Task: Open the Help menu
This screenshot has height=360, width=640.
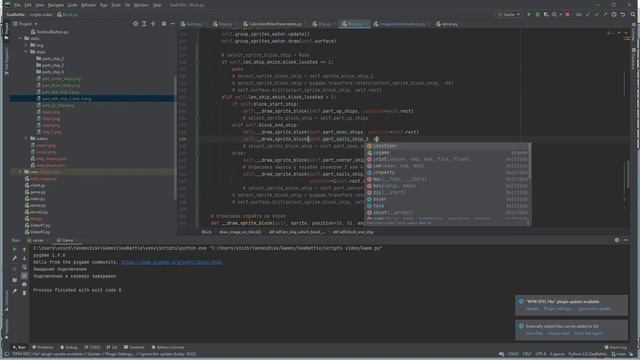Action: click(x=157, y=5)
